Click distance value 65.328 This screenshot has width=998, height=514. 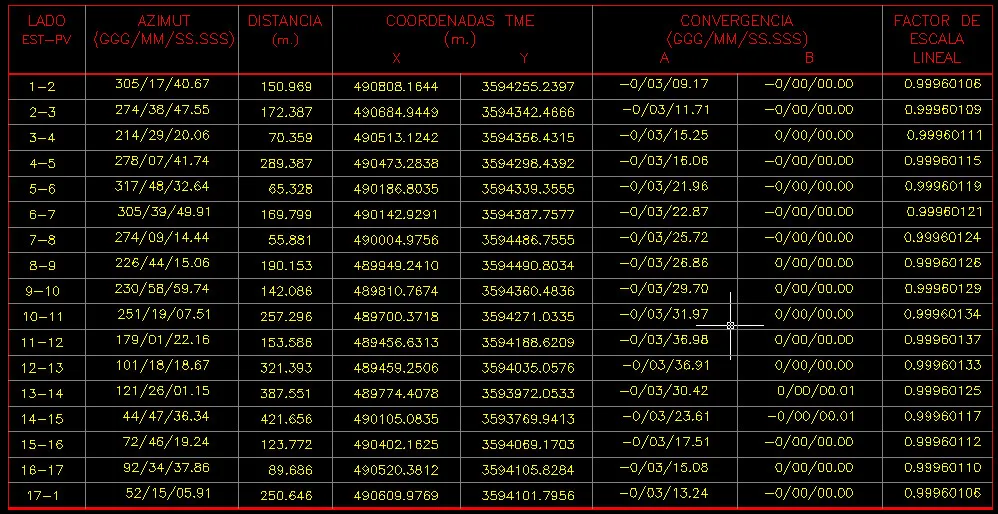pyautogui.click(x=290, y=189)
